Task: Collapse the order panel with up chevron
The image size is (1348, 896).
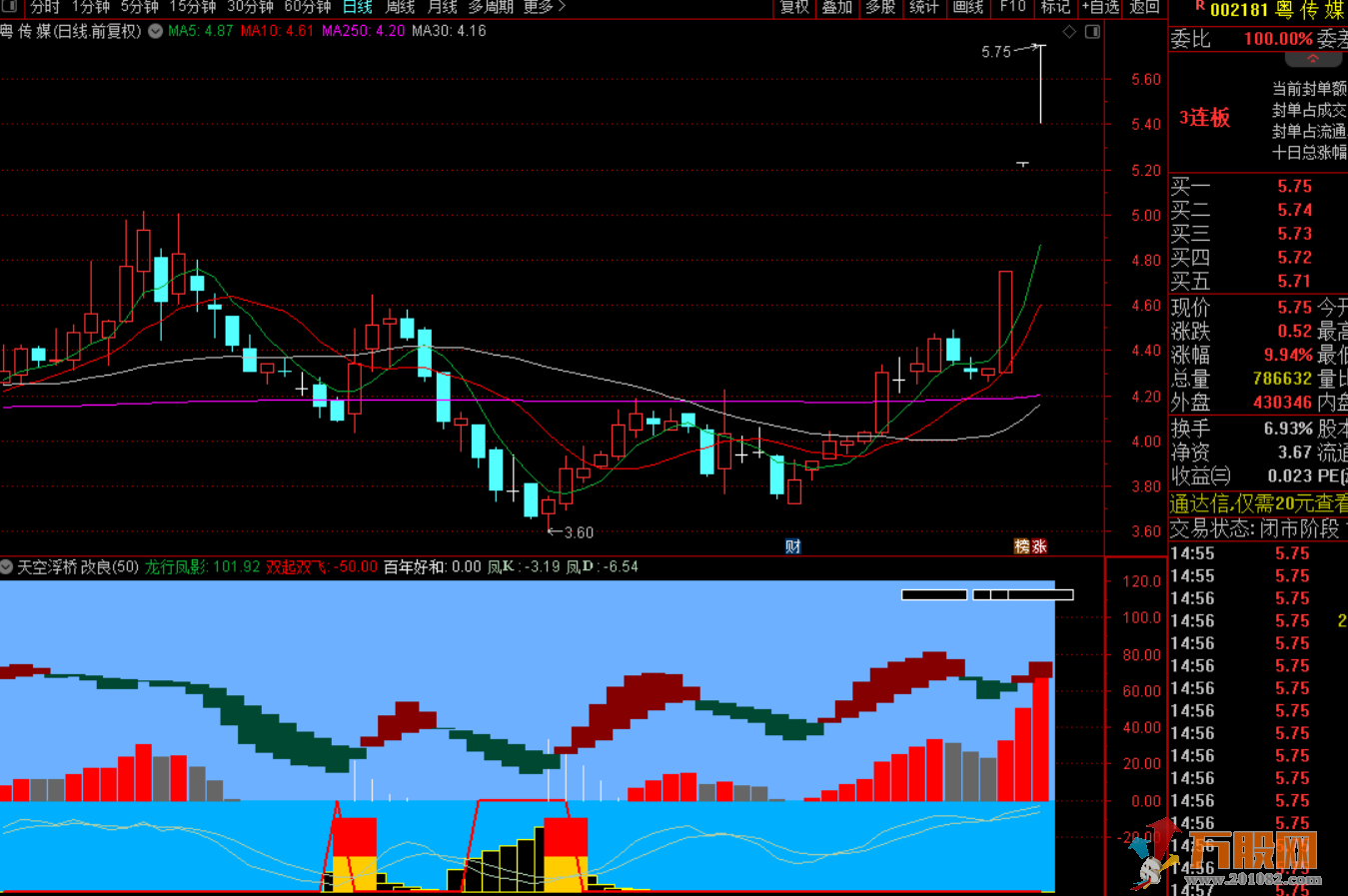Action: point(1312,58)
